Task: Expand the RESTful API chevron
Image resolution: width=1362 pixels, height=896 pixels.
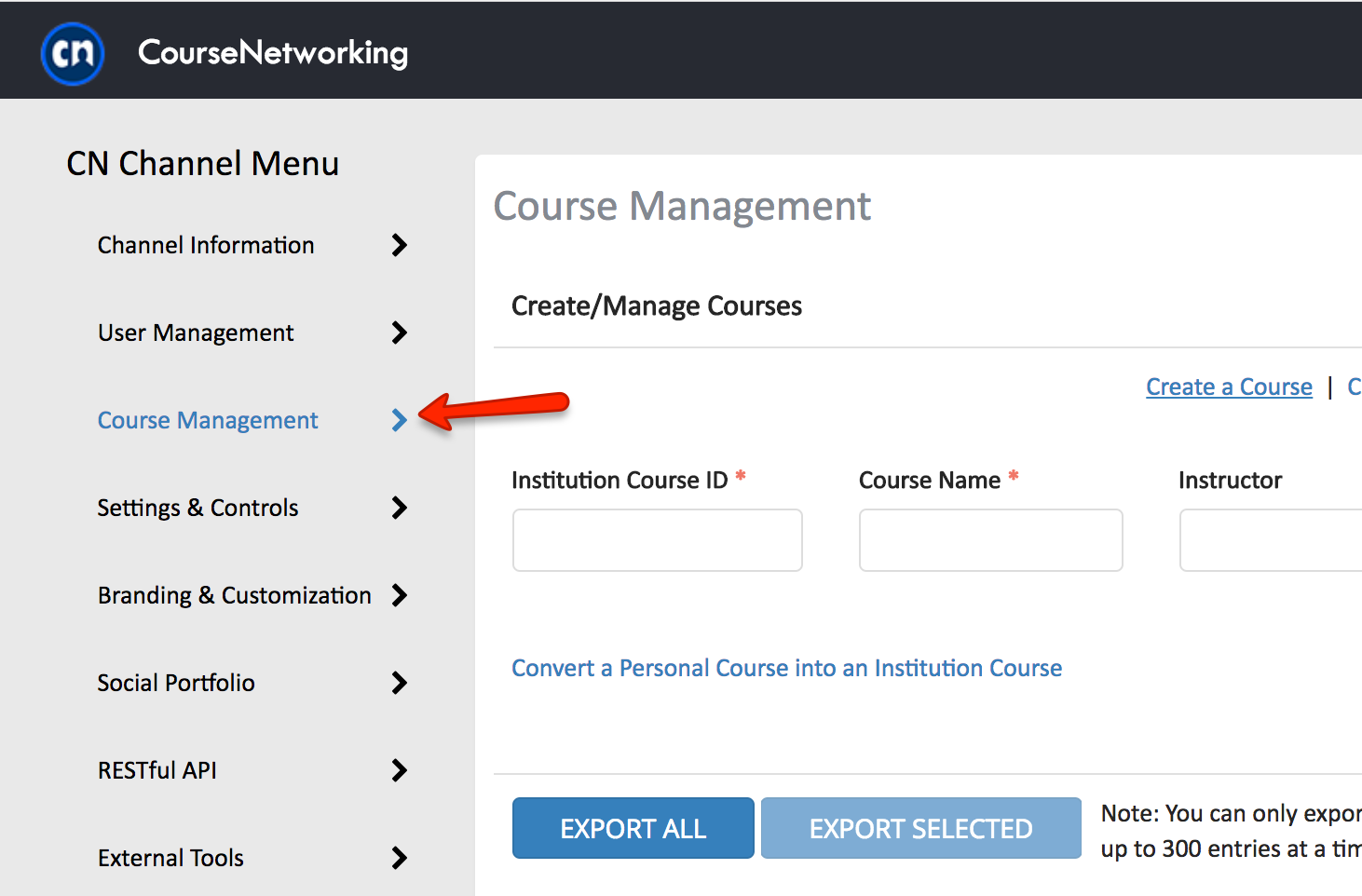Action: (400, 770)
